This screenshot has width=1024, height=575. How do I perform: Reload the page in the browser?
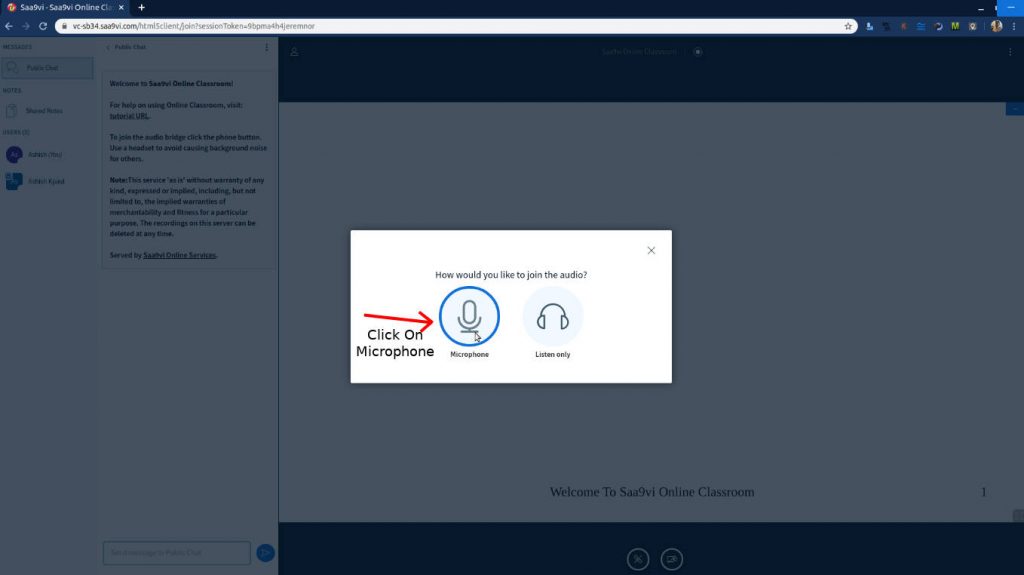coord(43,26)
